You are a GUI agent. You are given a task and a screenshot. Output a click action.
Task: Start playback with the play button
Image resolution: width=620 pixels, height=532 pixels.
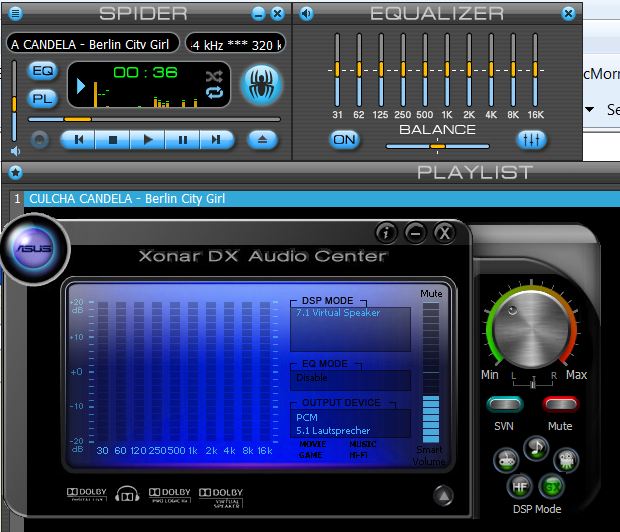point(147,140)
